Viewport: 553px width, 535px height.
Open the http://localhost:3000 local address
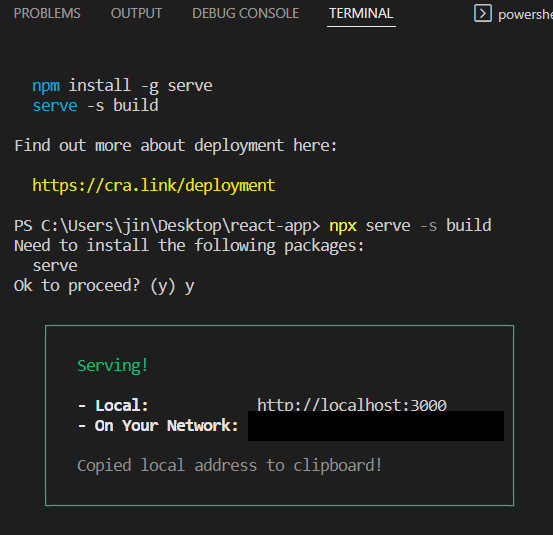point(352,405)
